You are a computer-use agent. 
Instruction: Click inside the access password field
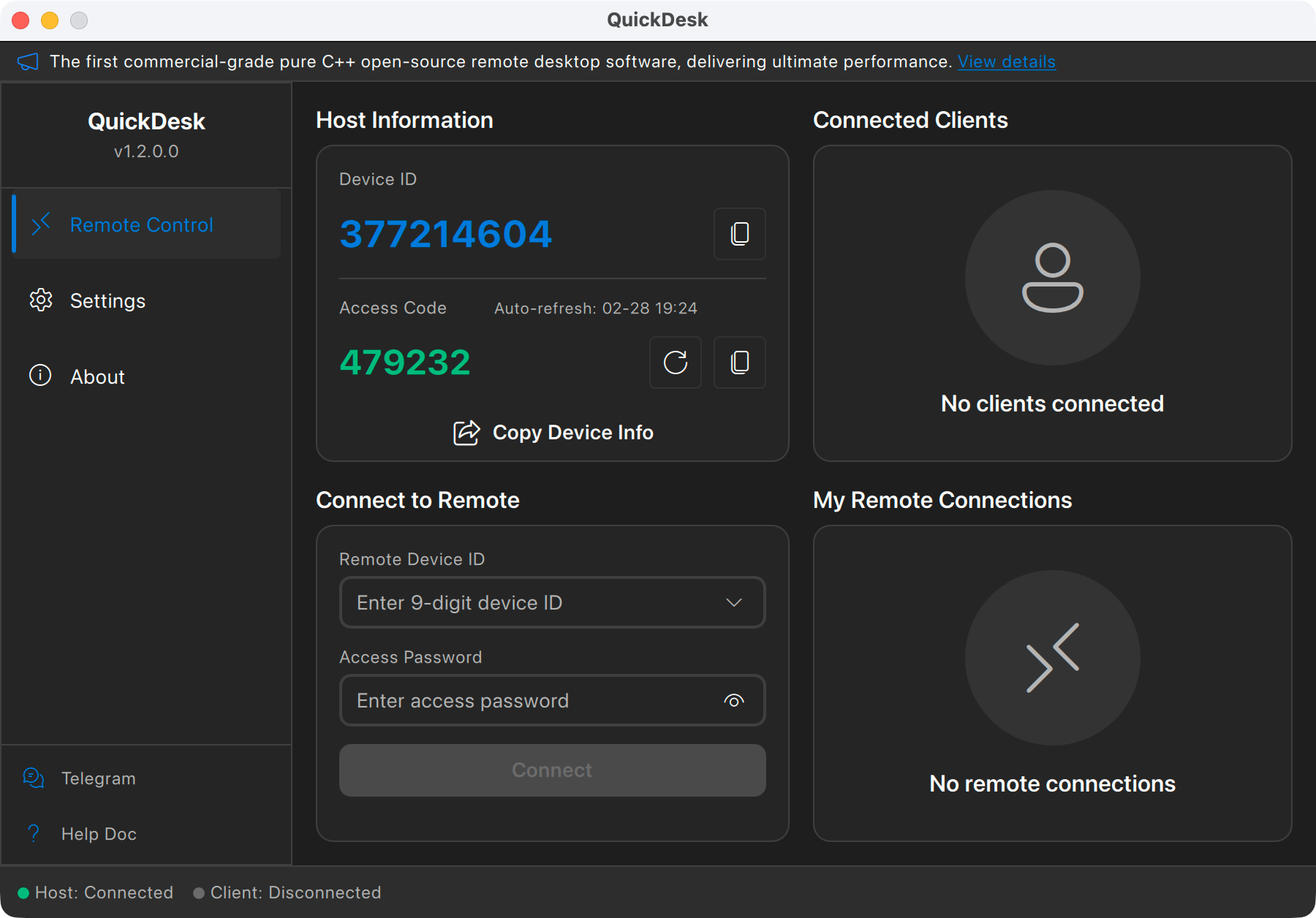click(526, 700)
